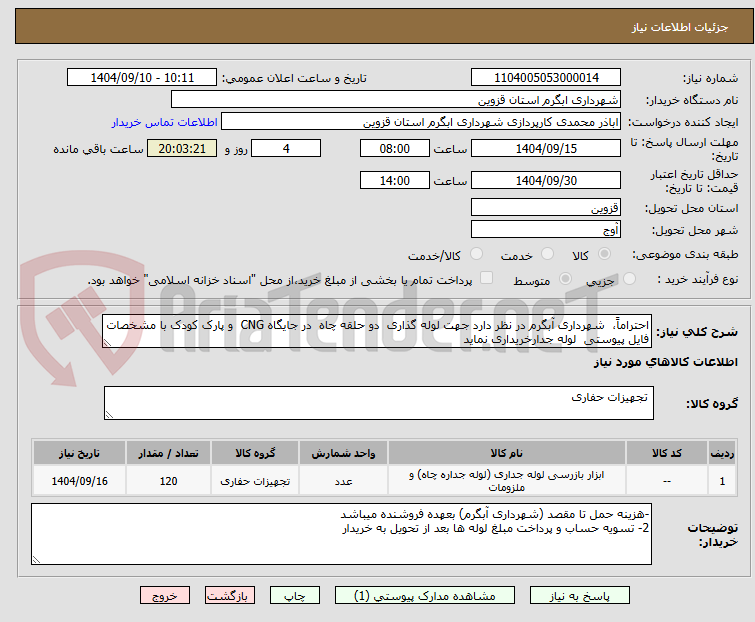Screen dimensions: 755x622
Task: Click the بازگشت back button
Action: click(230, 596)
